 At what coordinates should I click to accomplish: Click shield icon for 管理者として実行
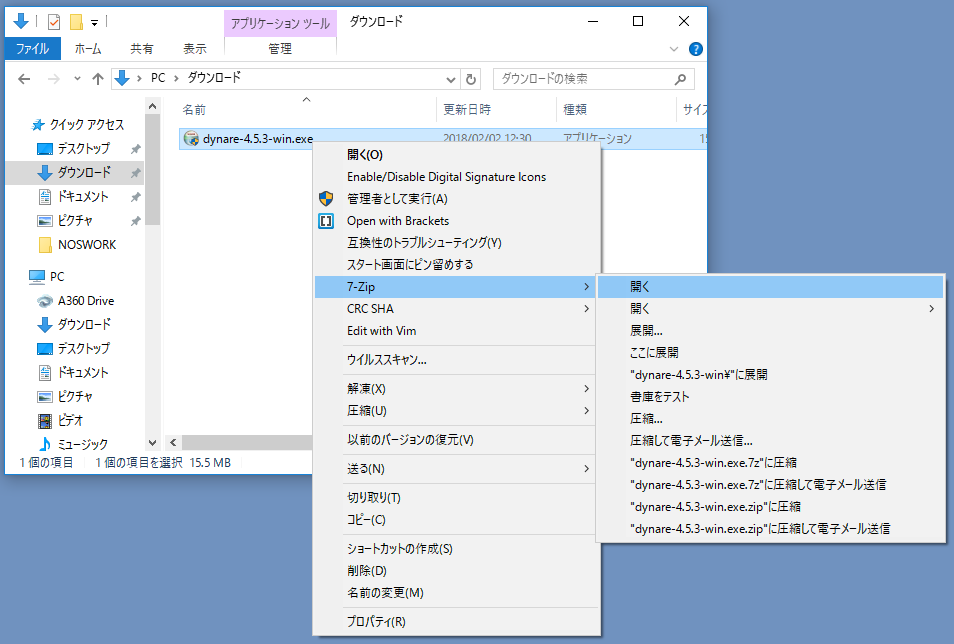point(326,198)
